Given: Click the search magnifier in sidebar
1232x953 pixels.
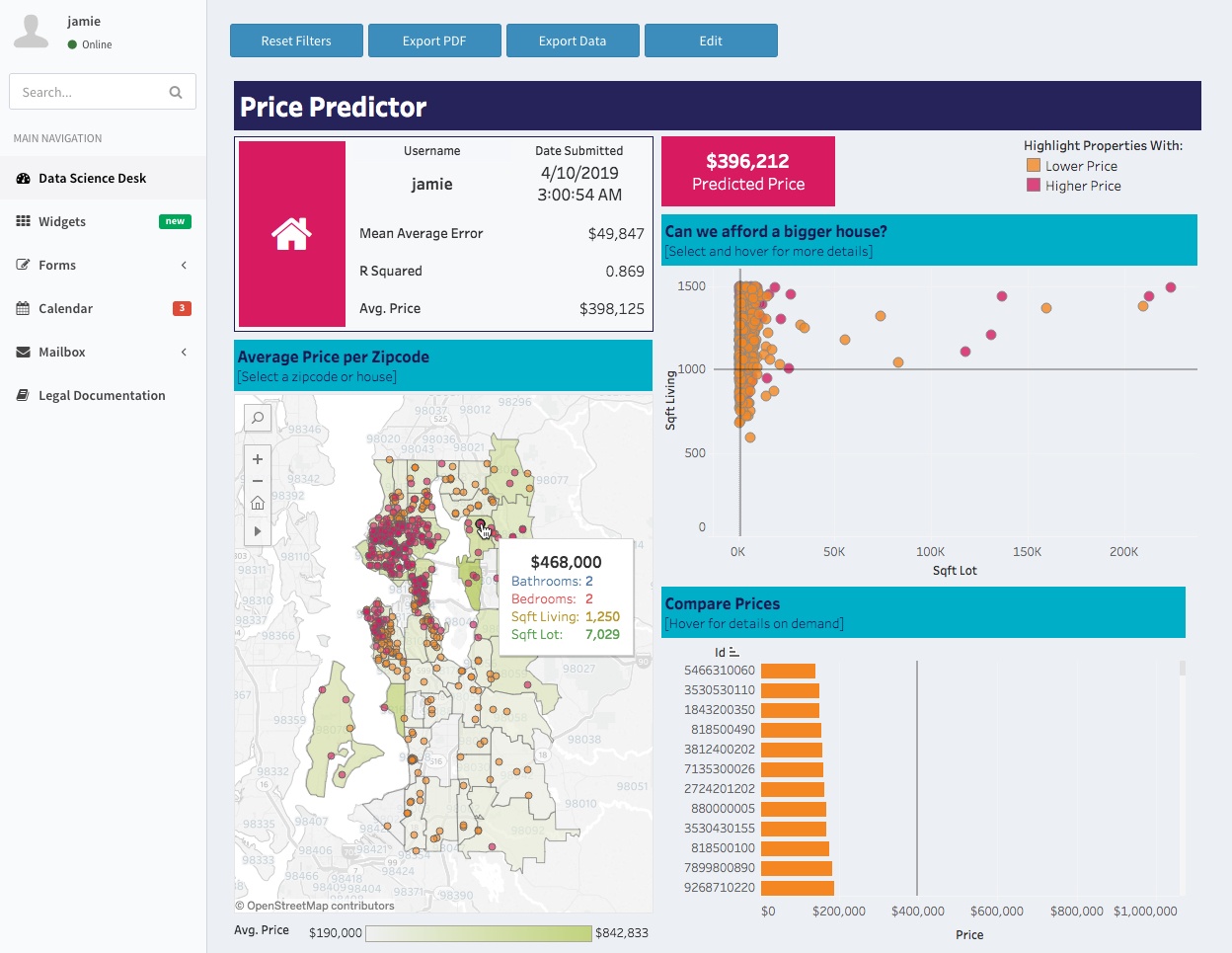Looking at the screenshot, I should coord(176,92).
